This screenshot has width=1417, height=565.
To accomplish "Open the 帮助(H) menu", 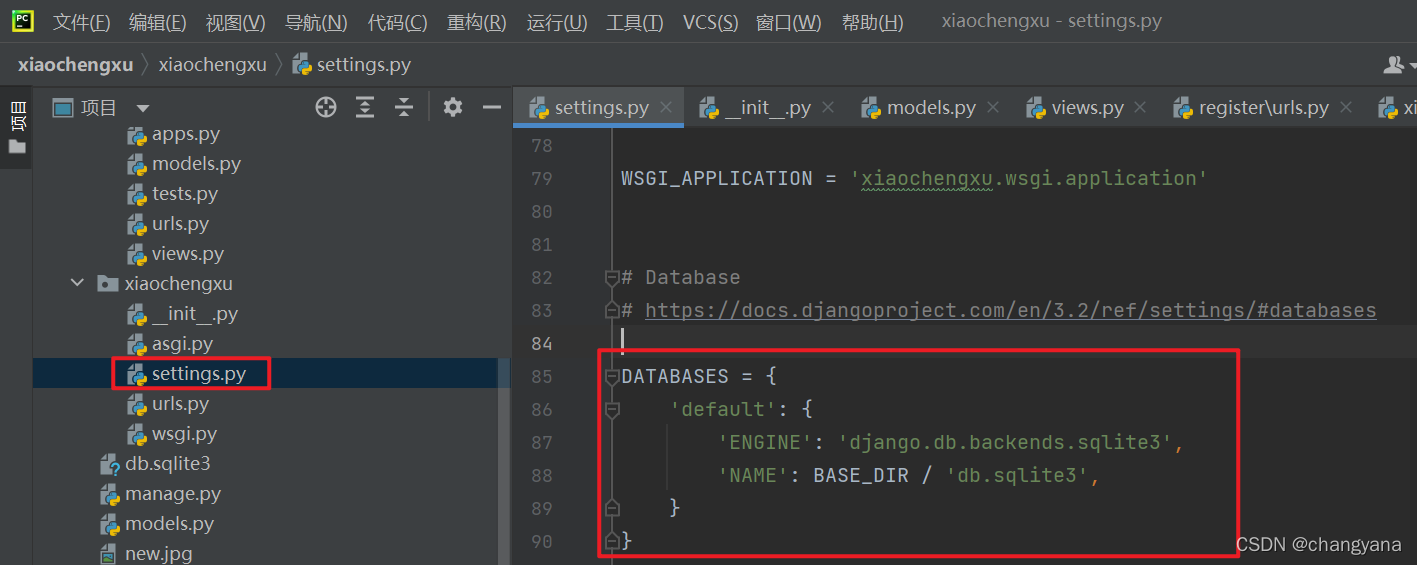I will click(872, 22).
